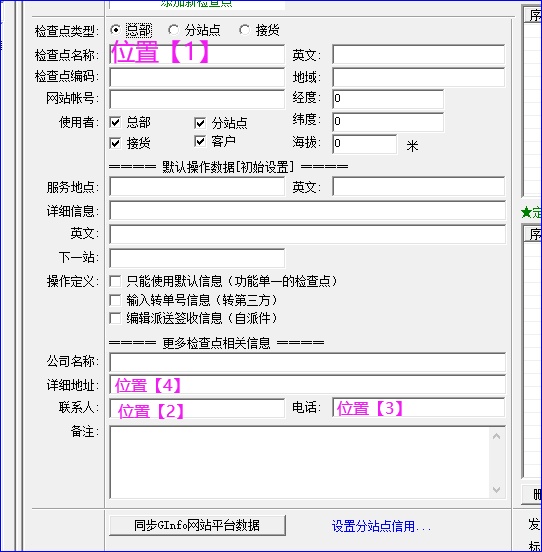
Task: Click the 经度 longitude field
Action: pos(388,99)
